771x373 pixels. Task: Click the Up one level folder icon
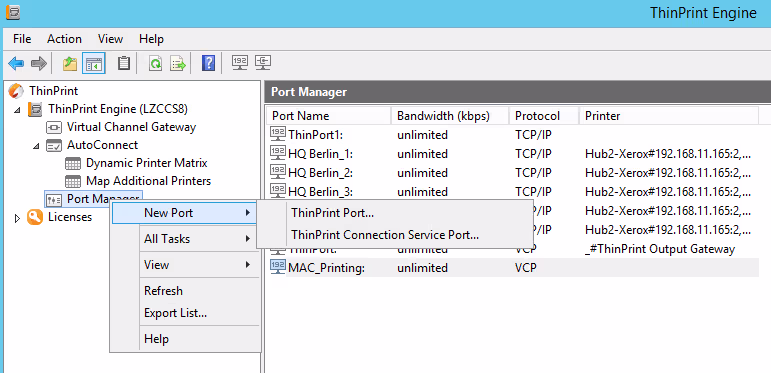coord(70,63)
